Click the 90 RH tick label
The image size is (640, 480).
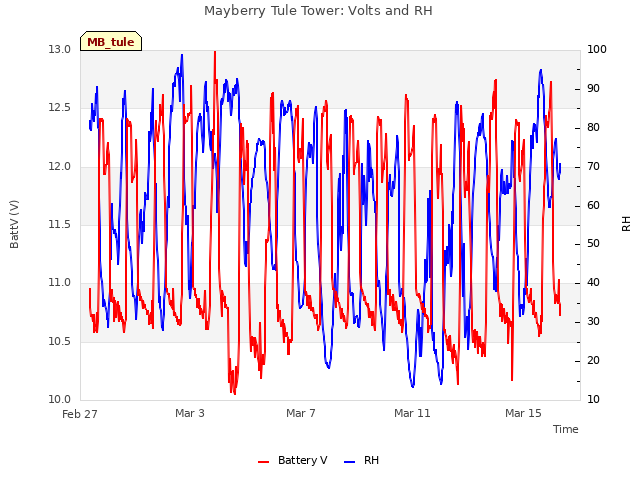pos(593,89)
